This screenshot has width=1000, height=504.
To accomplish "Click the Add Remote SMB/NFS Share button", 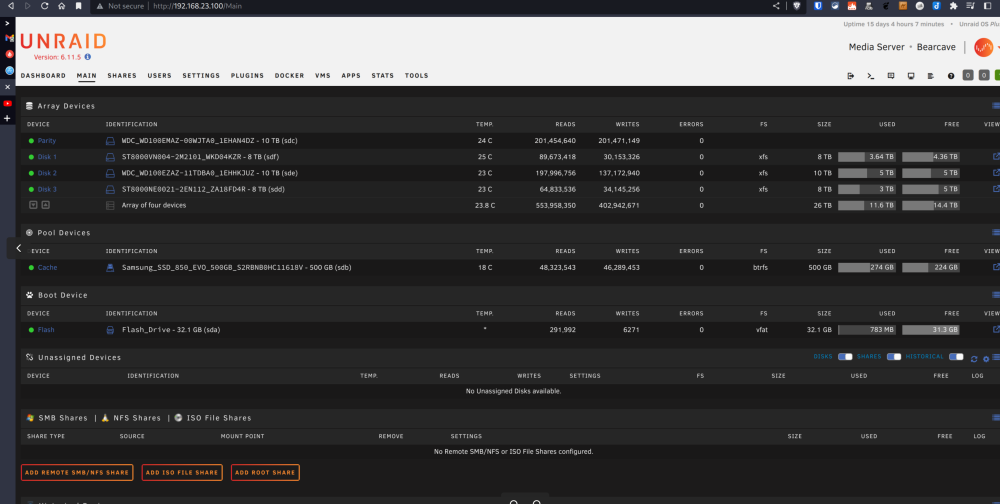I will tap(77, 473).
